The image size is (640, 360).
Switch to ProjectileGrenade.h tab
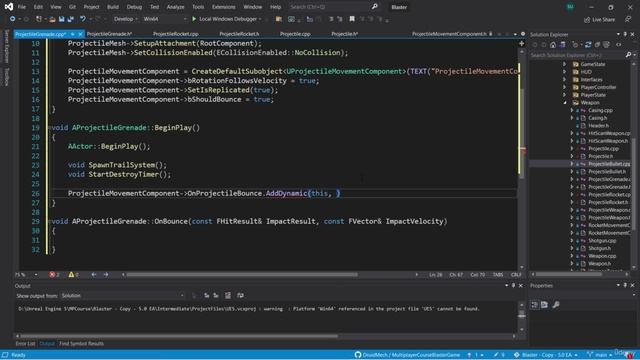pyautogui.click(x=109, y=34)
